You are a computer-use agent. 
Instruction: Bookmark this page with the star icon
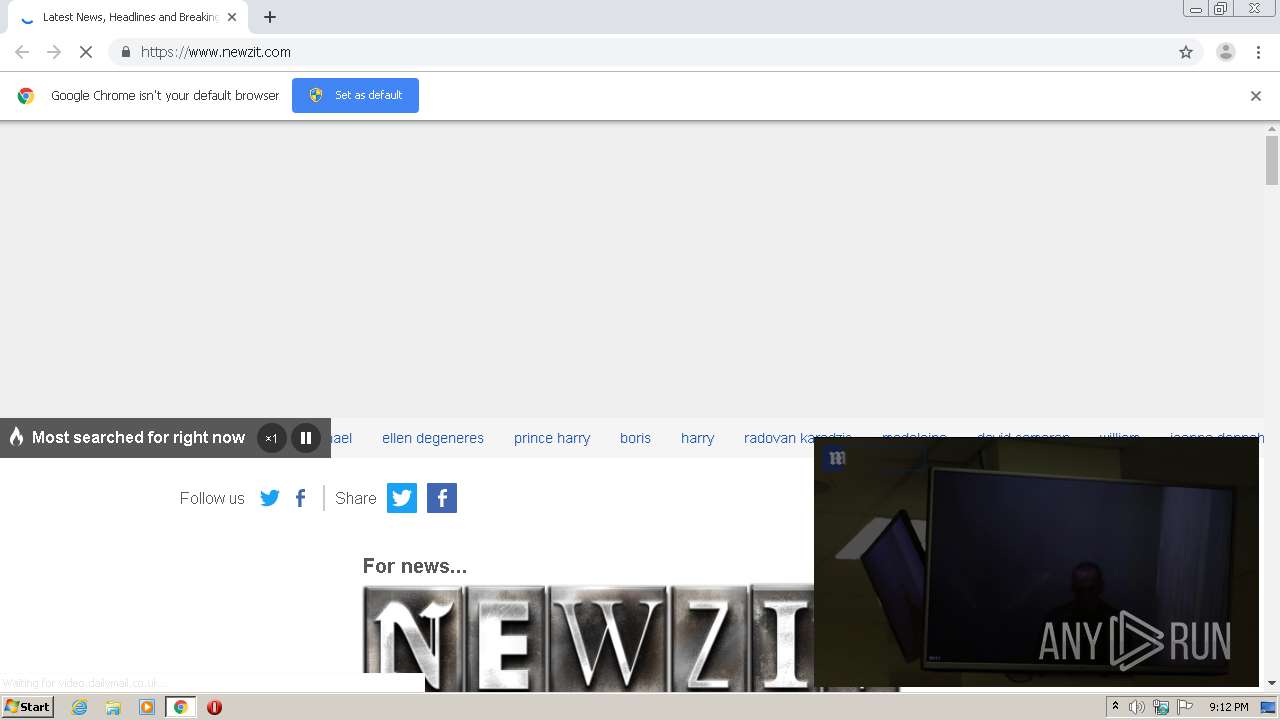coord(1186,52)
